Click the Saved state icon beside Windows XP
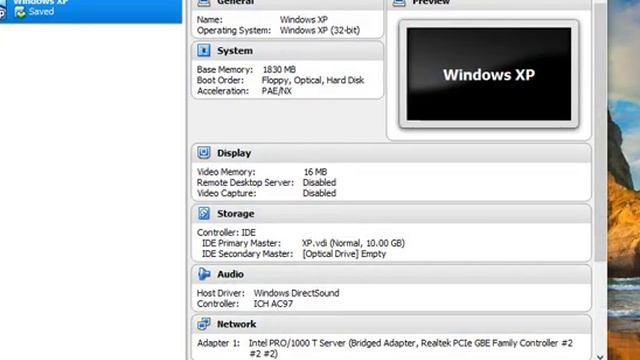This screenshot has height=360, width=640. [20, 12]
